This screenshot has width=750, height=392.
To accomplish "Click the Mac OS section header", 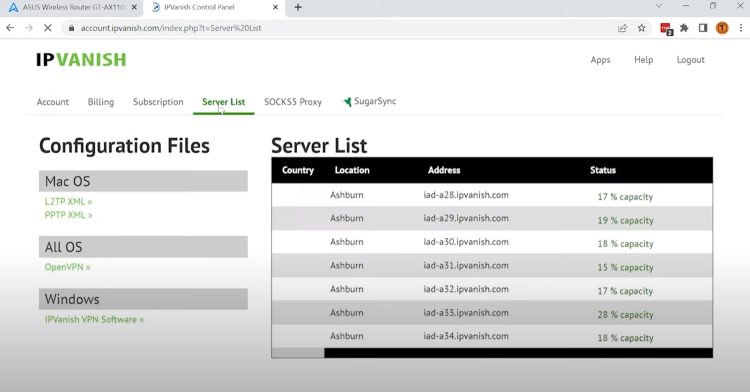I will point(143,181).
